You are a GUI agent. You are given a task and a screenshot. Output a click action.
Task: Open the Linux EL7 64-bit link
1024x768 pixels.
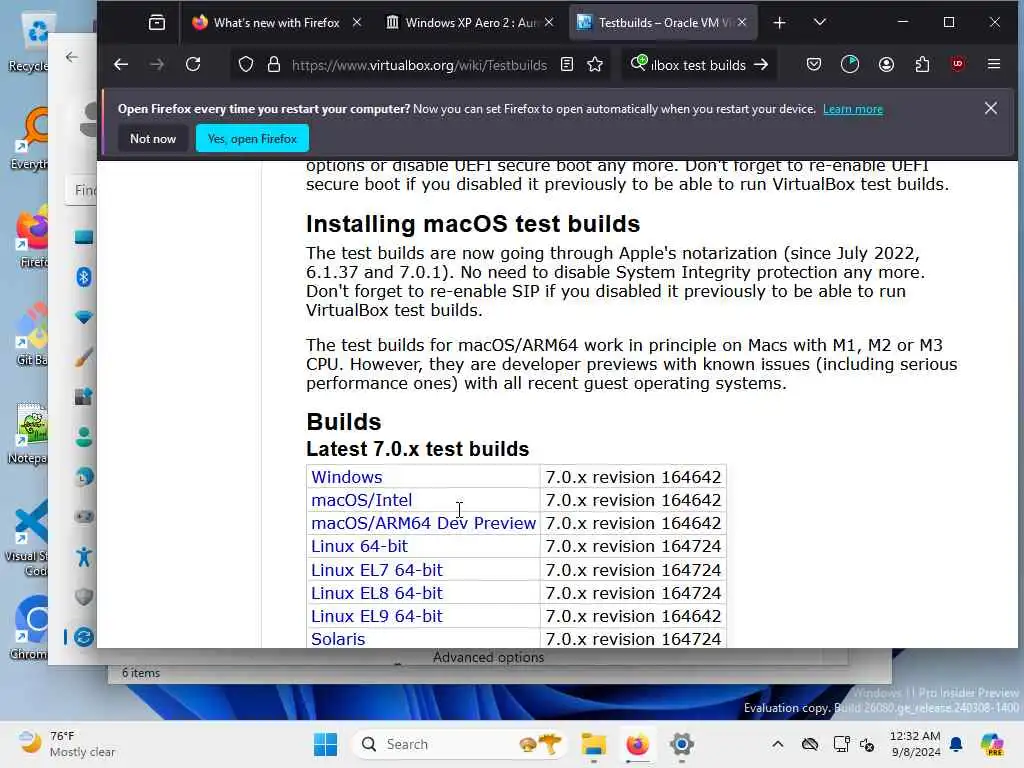click(x=377, y=569)
